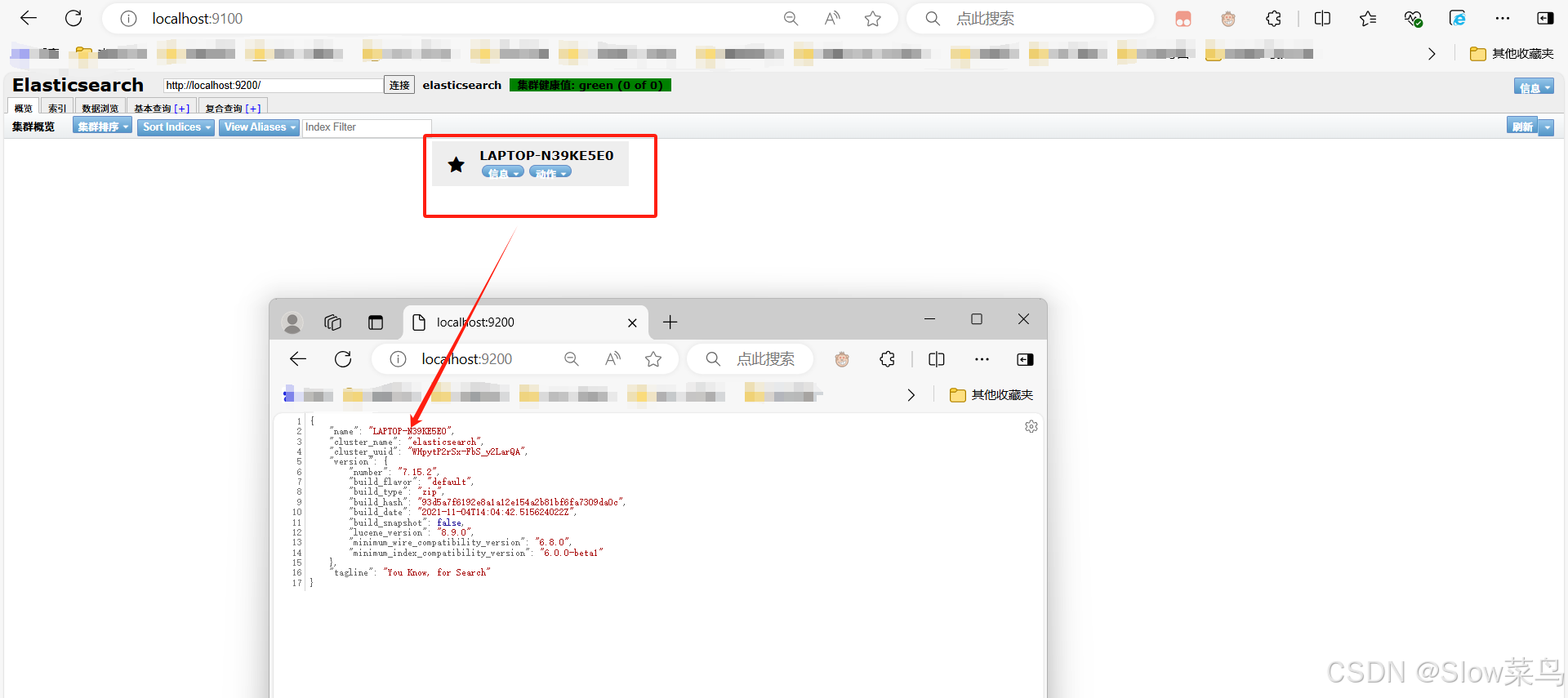Star localhost:9100 as a favorite

click(873, 19)
